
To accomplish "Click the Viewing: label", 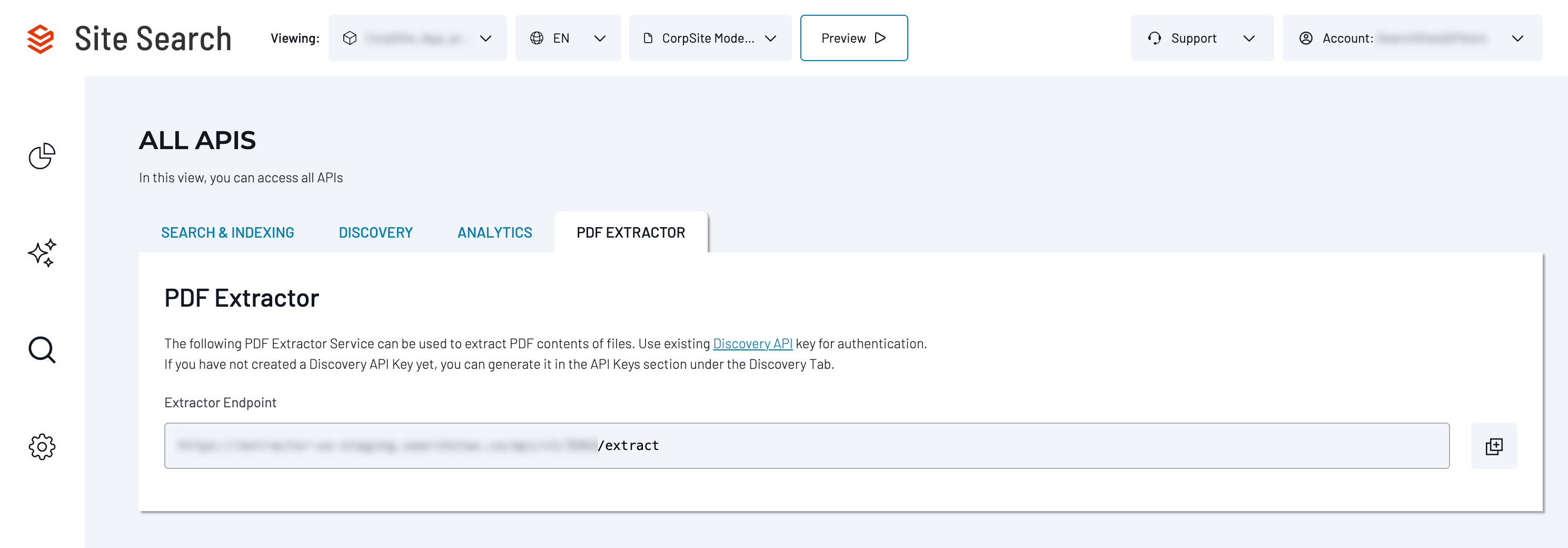I will coord(295,38).
